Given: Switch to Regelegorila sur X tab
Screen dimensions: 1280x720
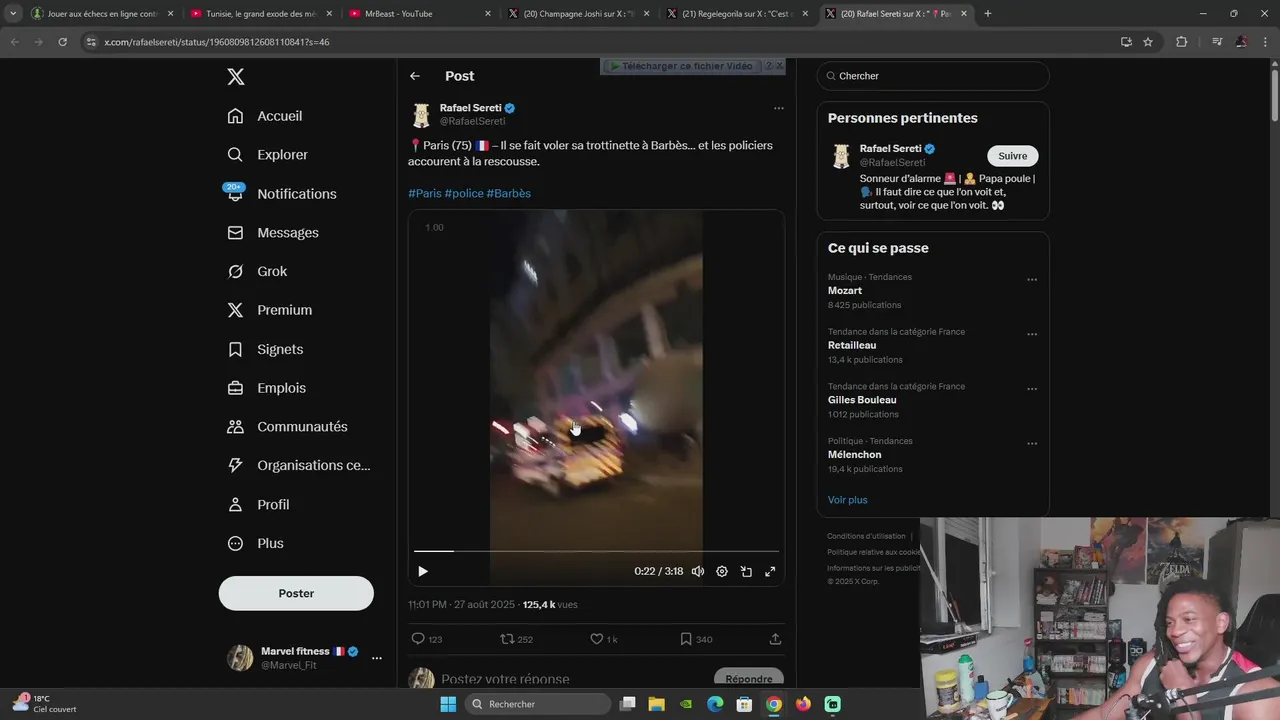Looking at the screenshot, I should pos(738,14).
